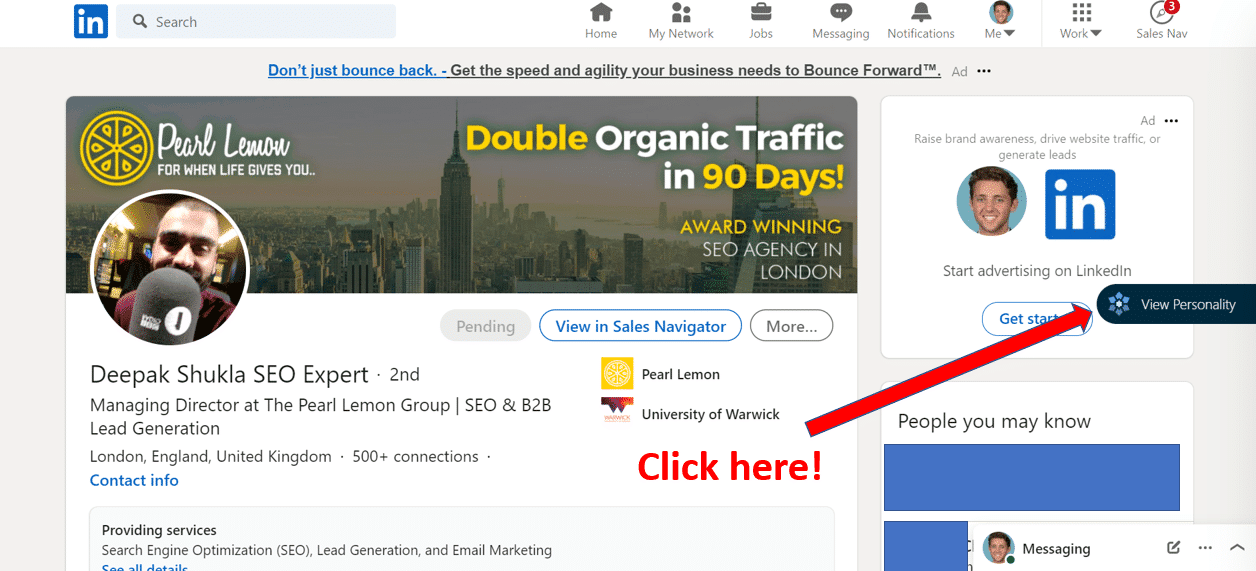Click the Start advertising on LinkedIn text
This screenshot has width=1256, height=571.
pos(1037,270)
